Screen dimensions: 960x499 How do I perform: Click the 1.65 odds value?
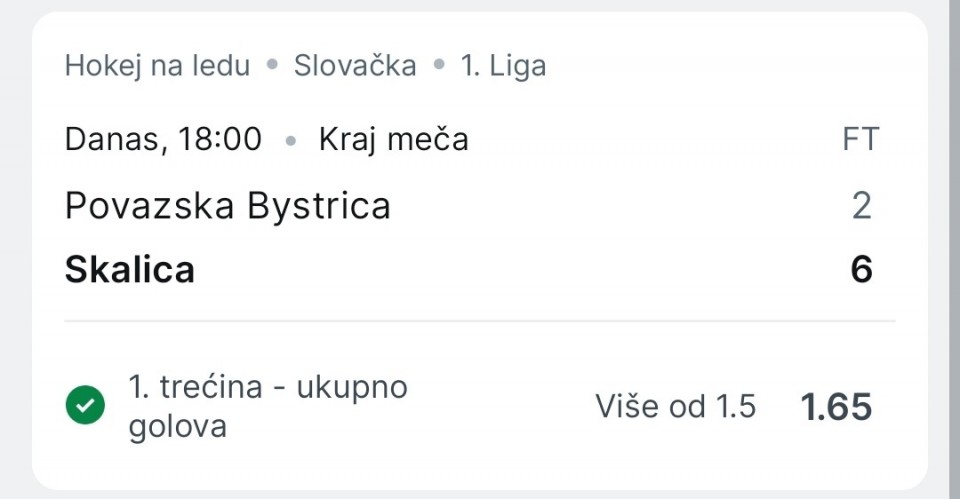[x=836, y=407]
